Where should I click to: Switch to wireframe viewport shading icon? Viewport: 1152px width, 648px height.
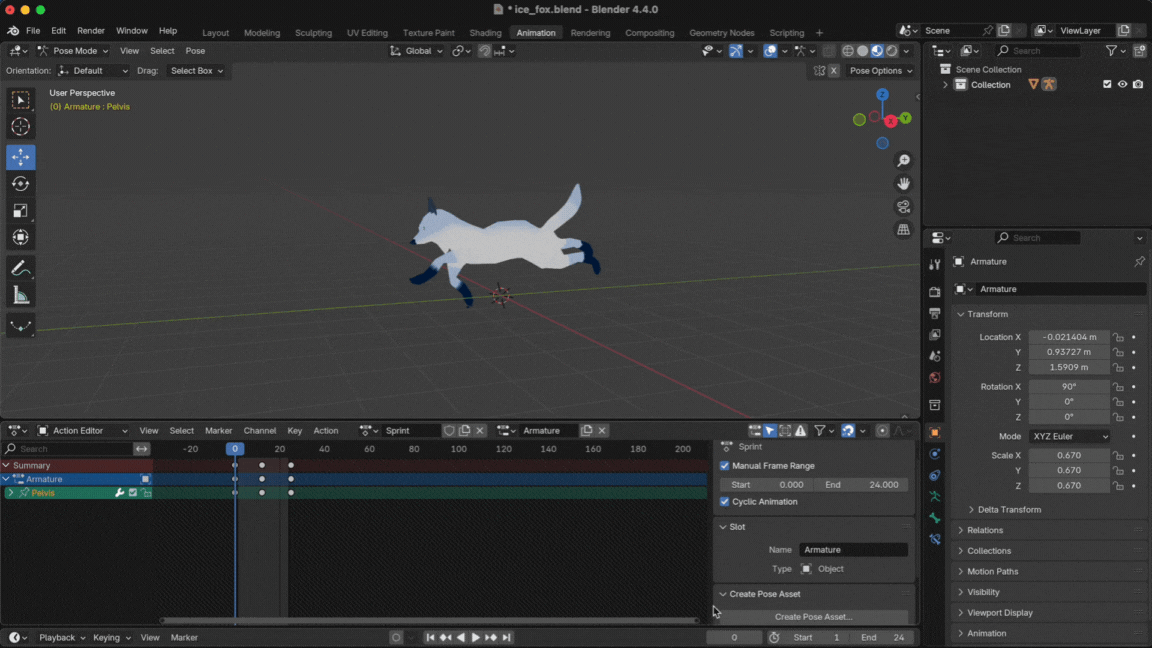click(x=848, y=51)
